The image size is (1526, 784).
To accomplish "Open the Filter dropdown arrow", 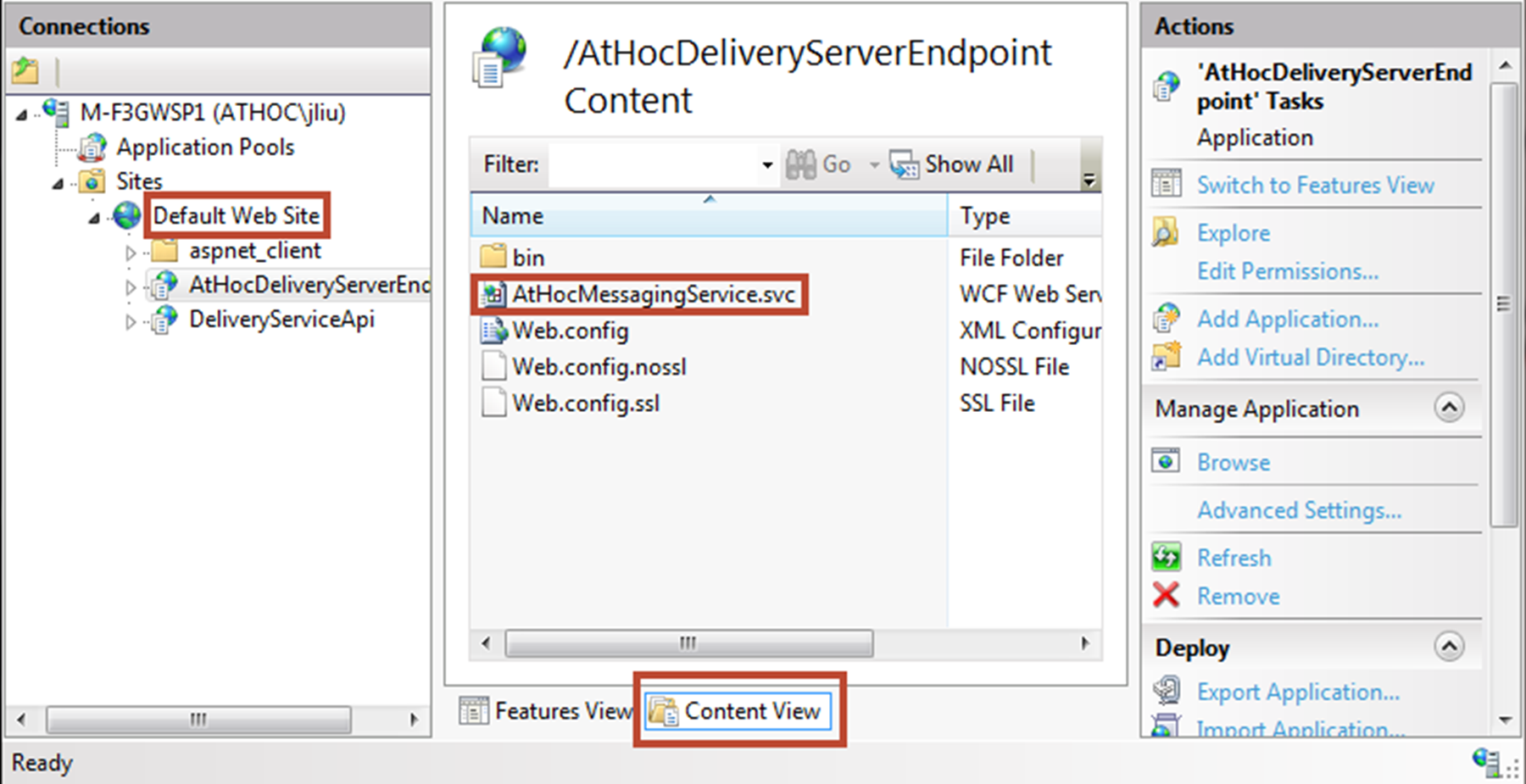I will click(x=767, y=164).
